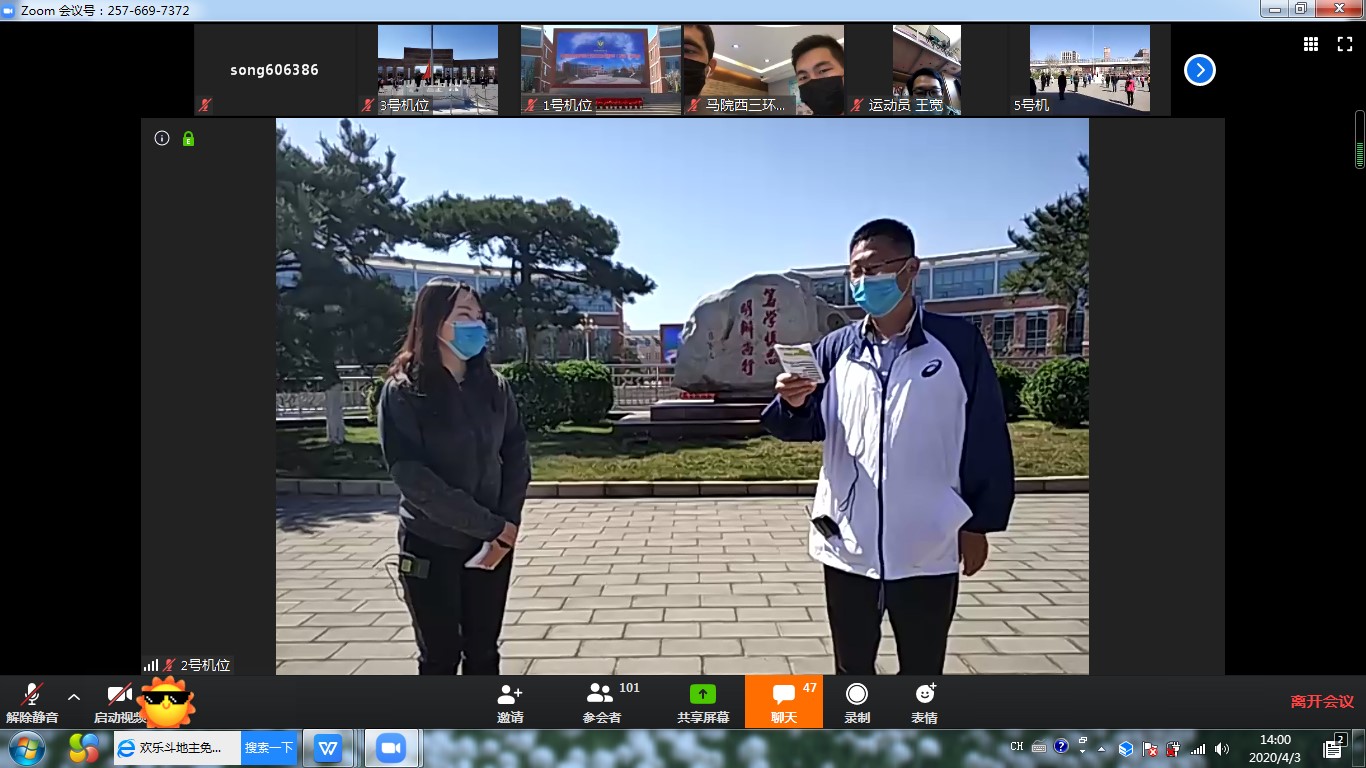1366x768 pixels.
Task: Click Leave Meeting (离开会议)
Action: (x=1322, y=702)
